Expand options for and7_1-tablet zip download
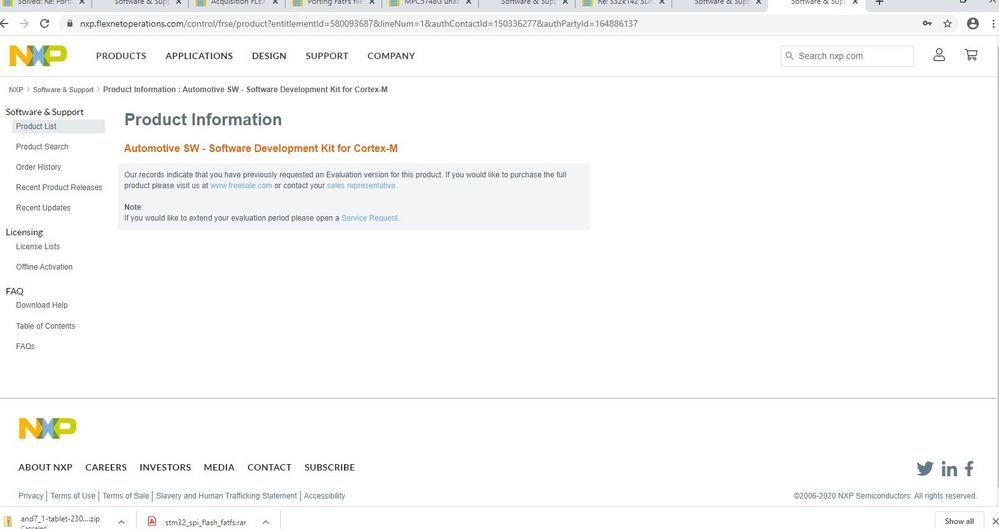The image size is (999, 529). point(121,522)
